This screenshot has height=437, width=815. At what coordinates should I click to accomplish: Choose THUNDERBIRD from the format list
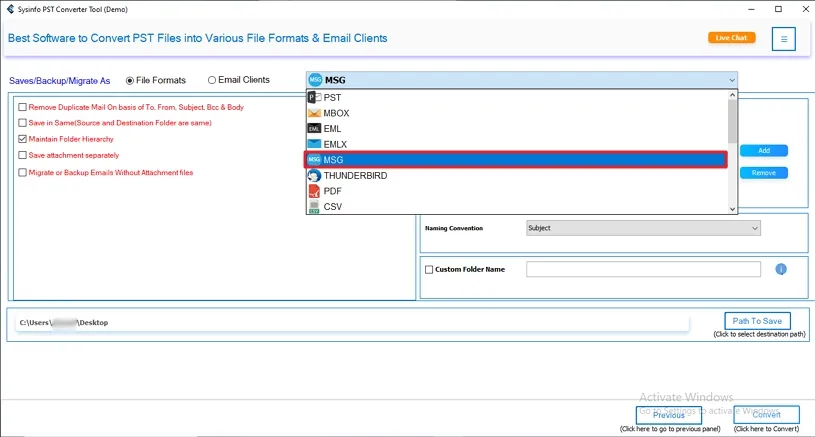pos(517,176)
